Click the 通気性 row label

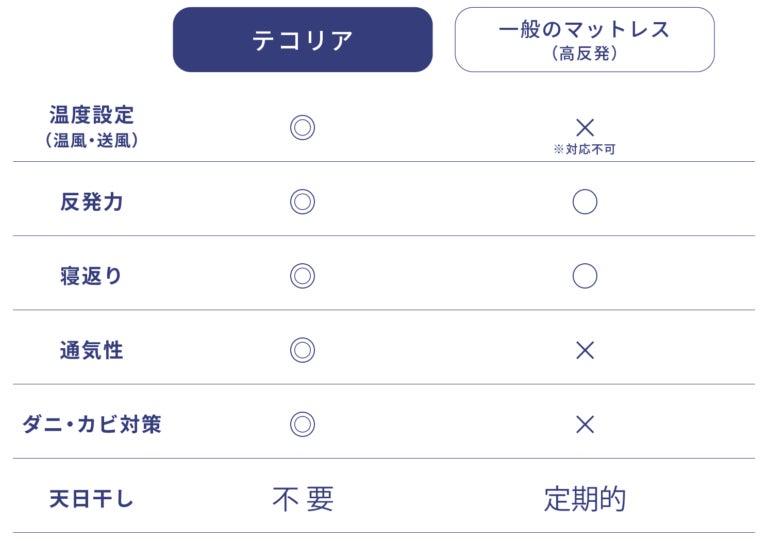91,350
